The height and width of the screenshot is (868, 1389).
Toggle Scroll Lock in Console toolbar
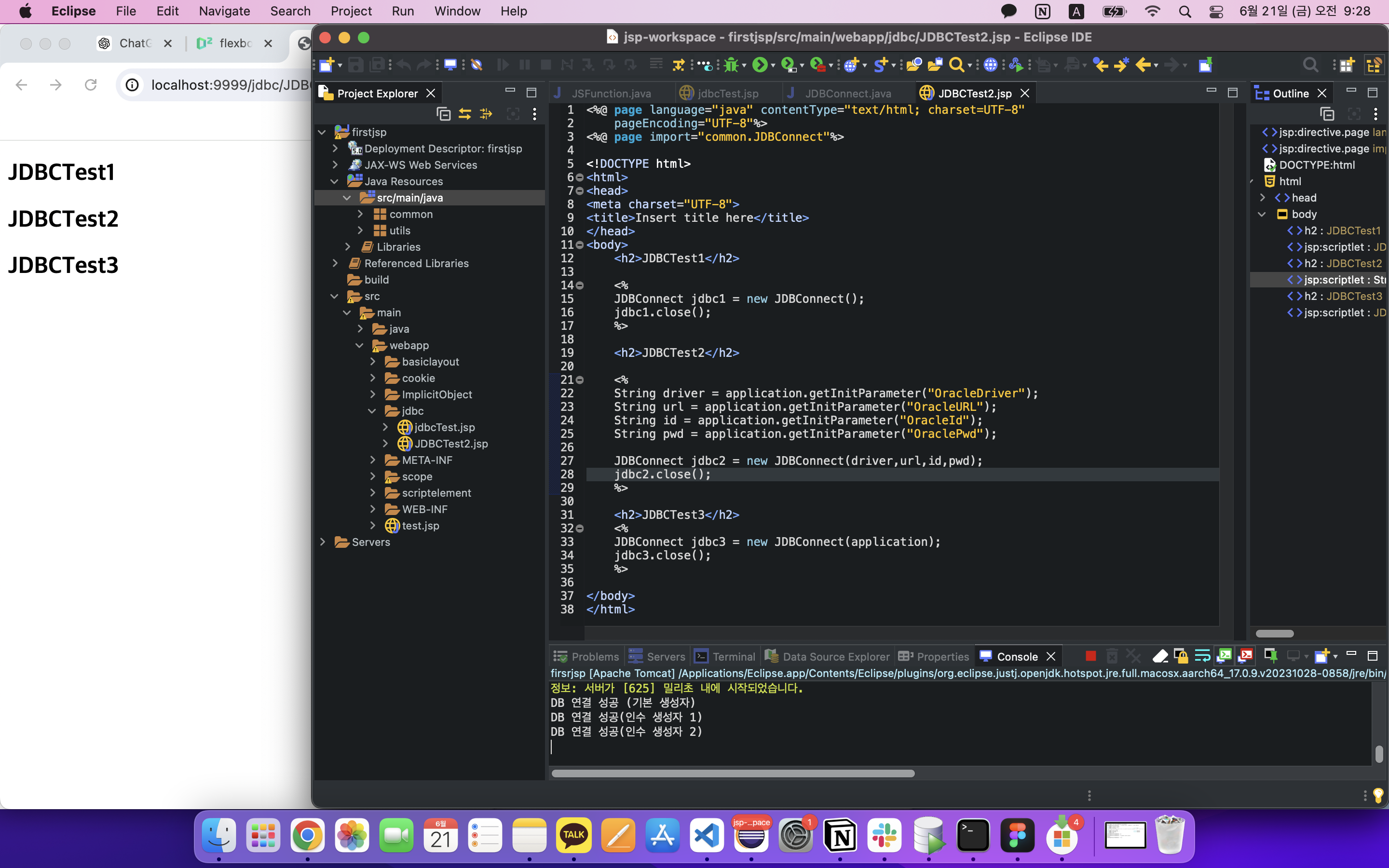pos(1181,656)
